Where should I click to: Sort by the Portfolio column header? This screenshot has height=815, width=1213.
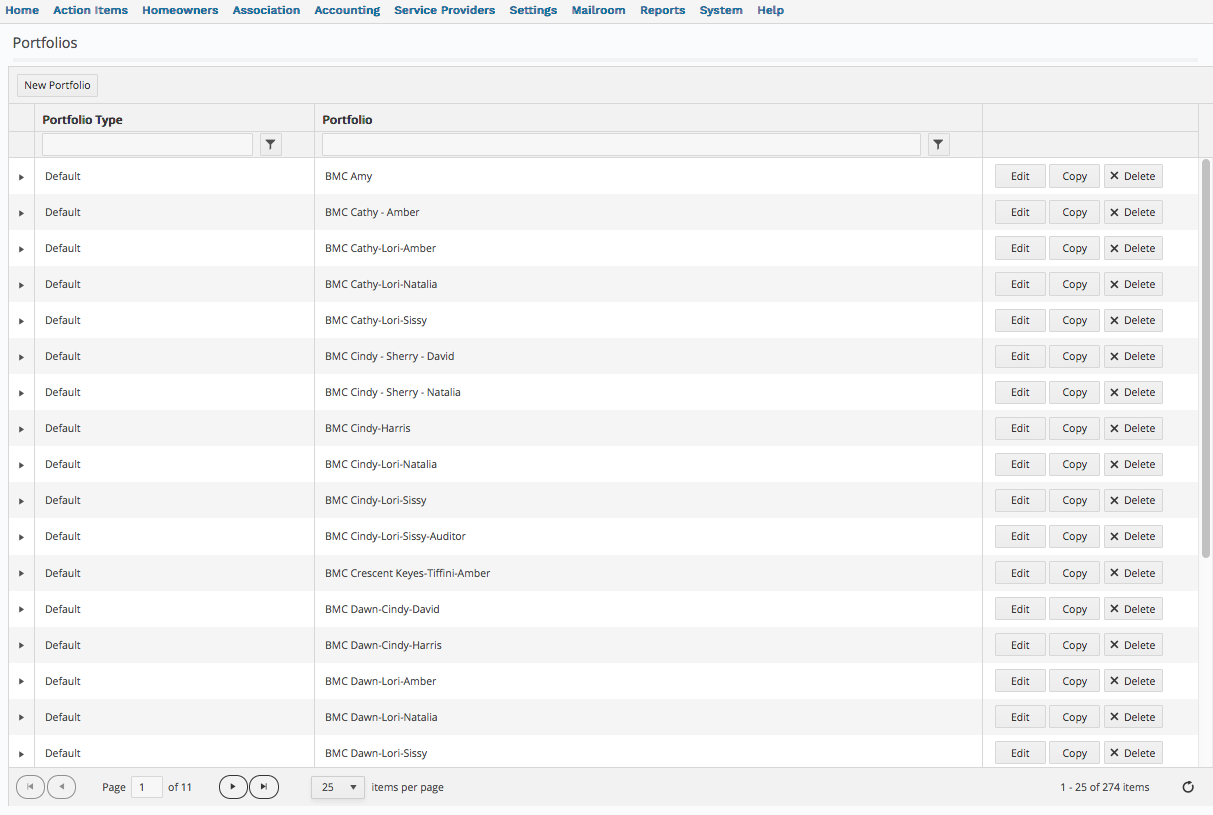[x=347, y=120]
